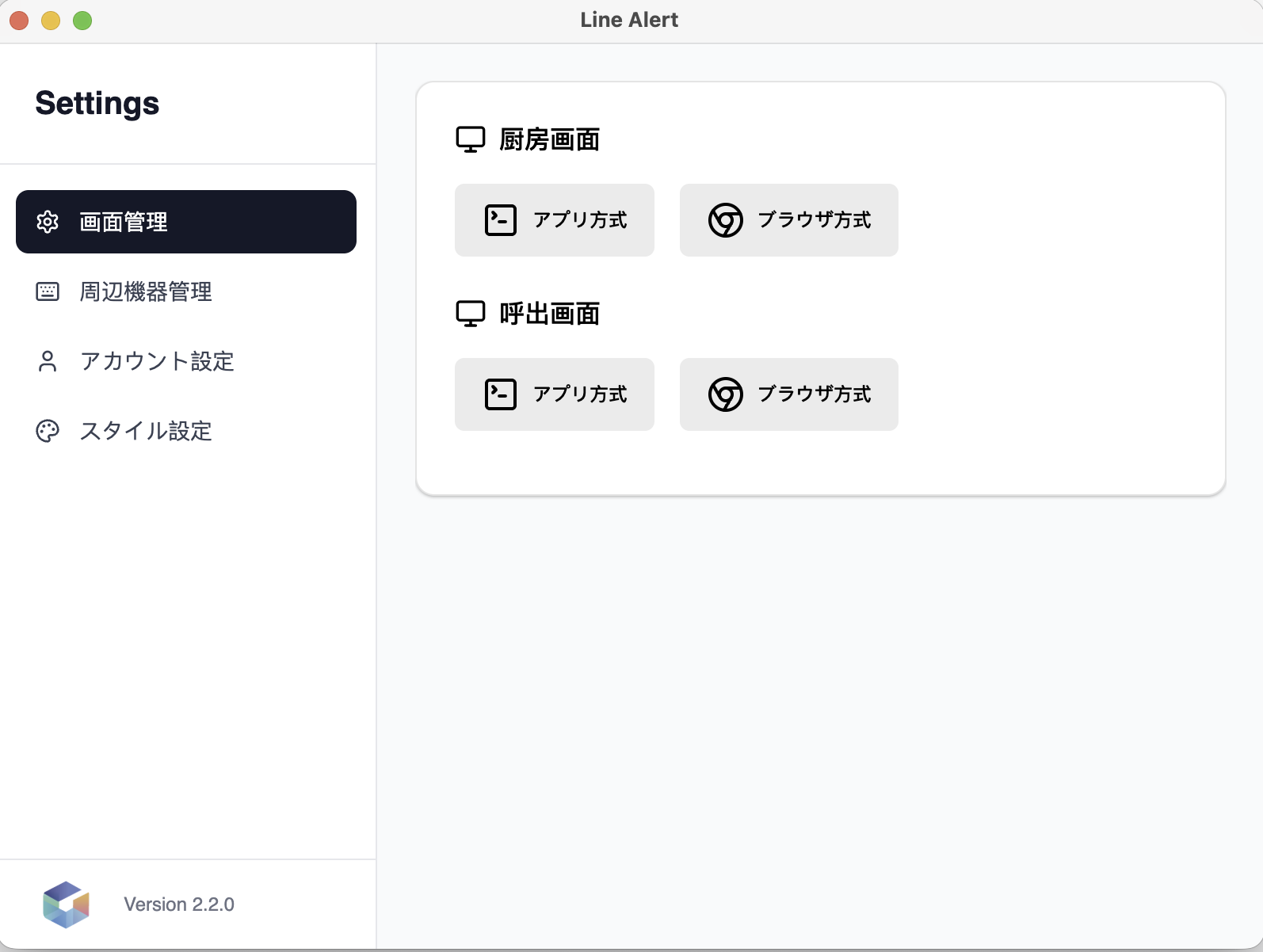Click the Line Alert window title

tap(629, 20)
